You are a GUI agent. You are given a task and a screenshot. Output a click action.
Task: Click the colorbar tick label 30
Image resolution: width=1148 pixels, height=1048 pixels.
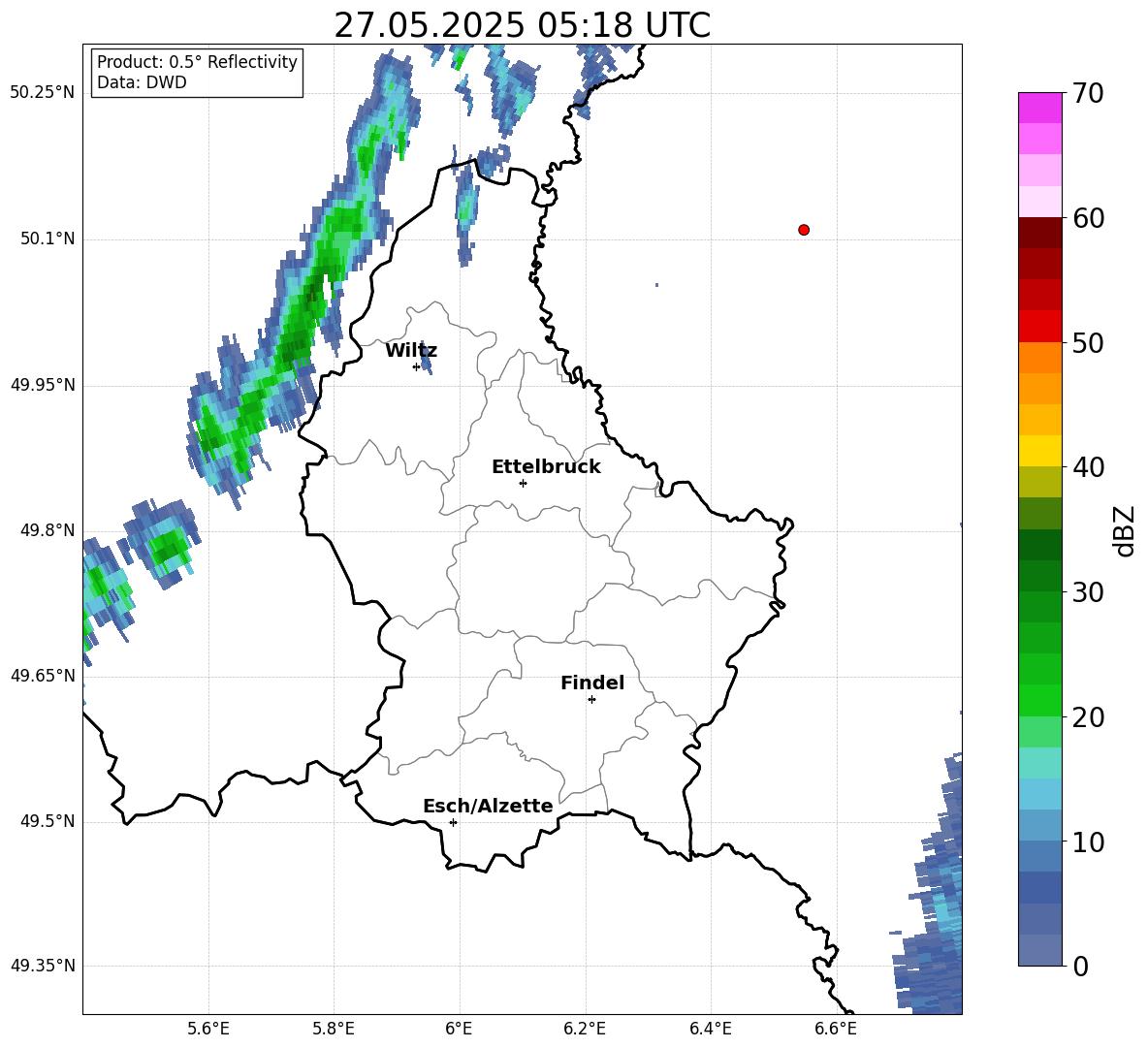(x=1089, y=592)
